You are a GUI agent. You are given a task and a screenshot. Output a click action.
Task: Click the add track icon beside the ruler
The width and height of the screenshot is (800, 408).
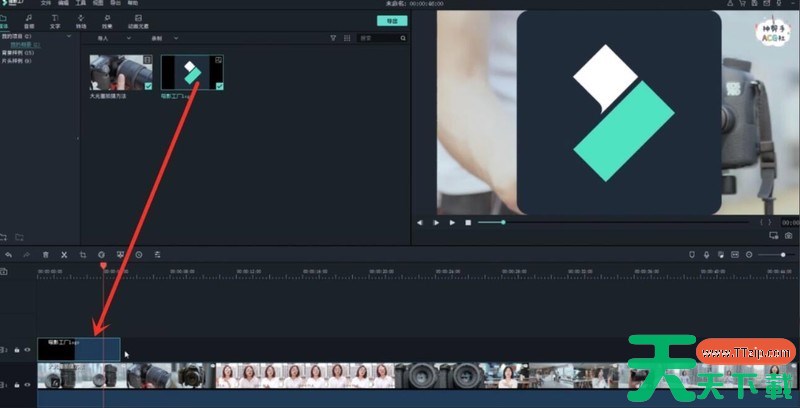[x=3, y=272]
